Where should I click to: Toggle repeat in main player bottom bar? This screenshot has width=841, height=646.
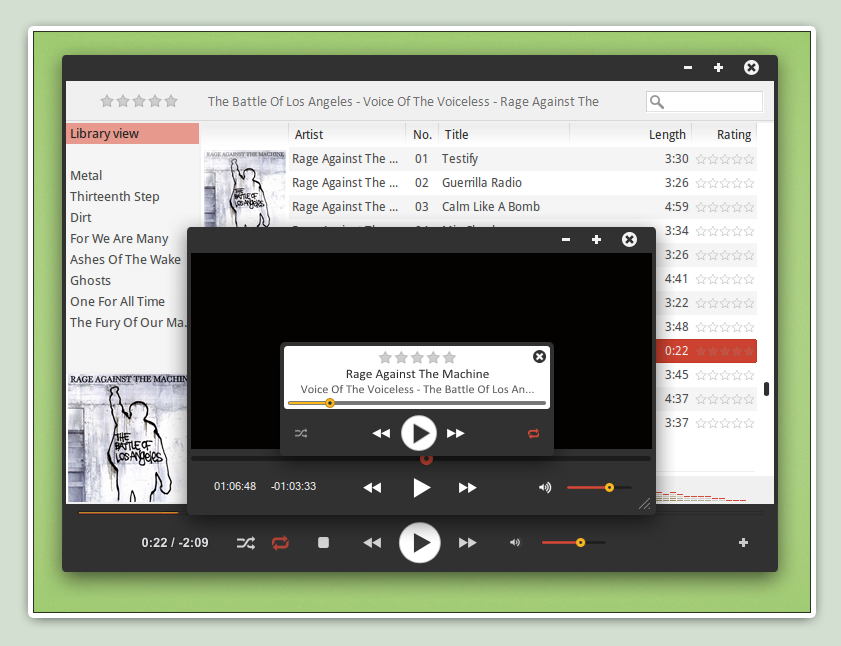281,543
